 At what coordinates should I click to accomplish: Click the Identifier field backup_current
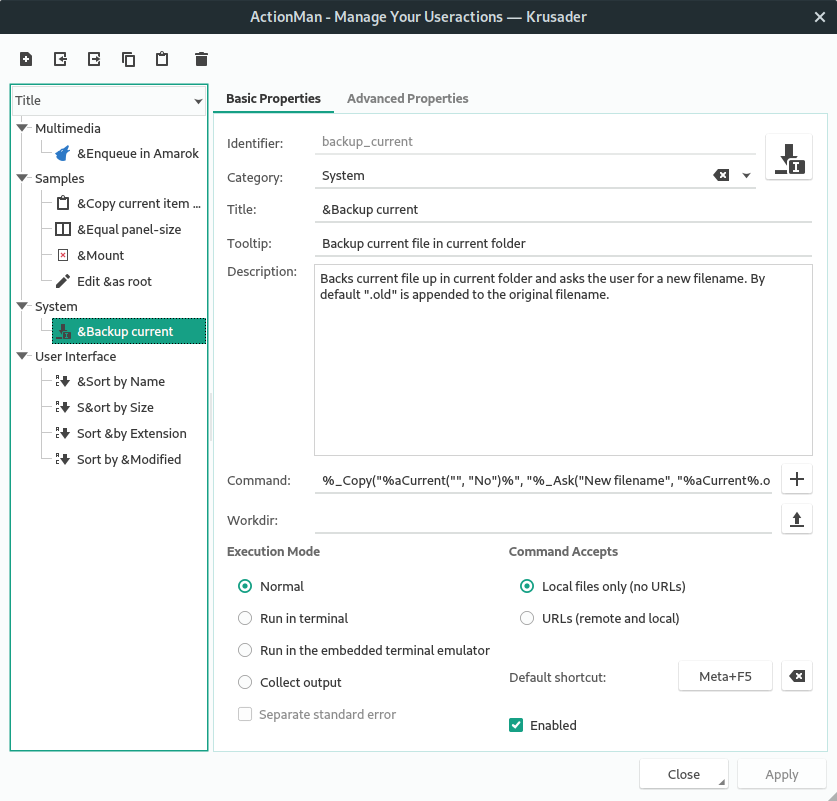pos(535,142)
